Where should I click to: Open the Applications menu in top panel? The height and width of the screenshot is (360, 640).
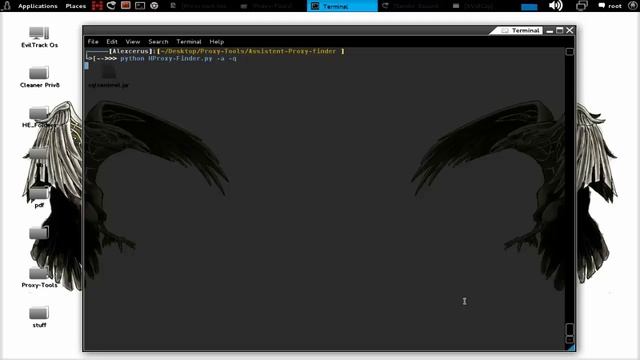click(38, 6)
